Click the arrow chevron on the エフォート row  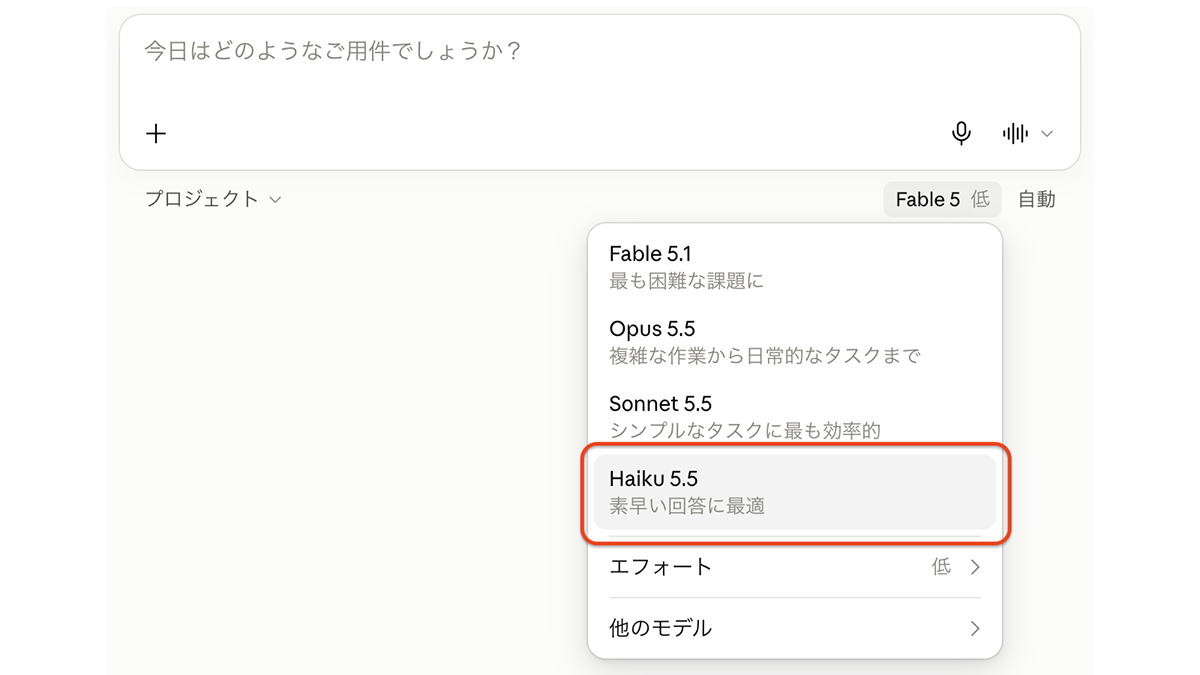click(x=975, y=567)
